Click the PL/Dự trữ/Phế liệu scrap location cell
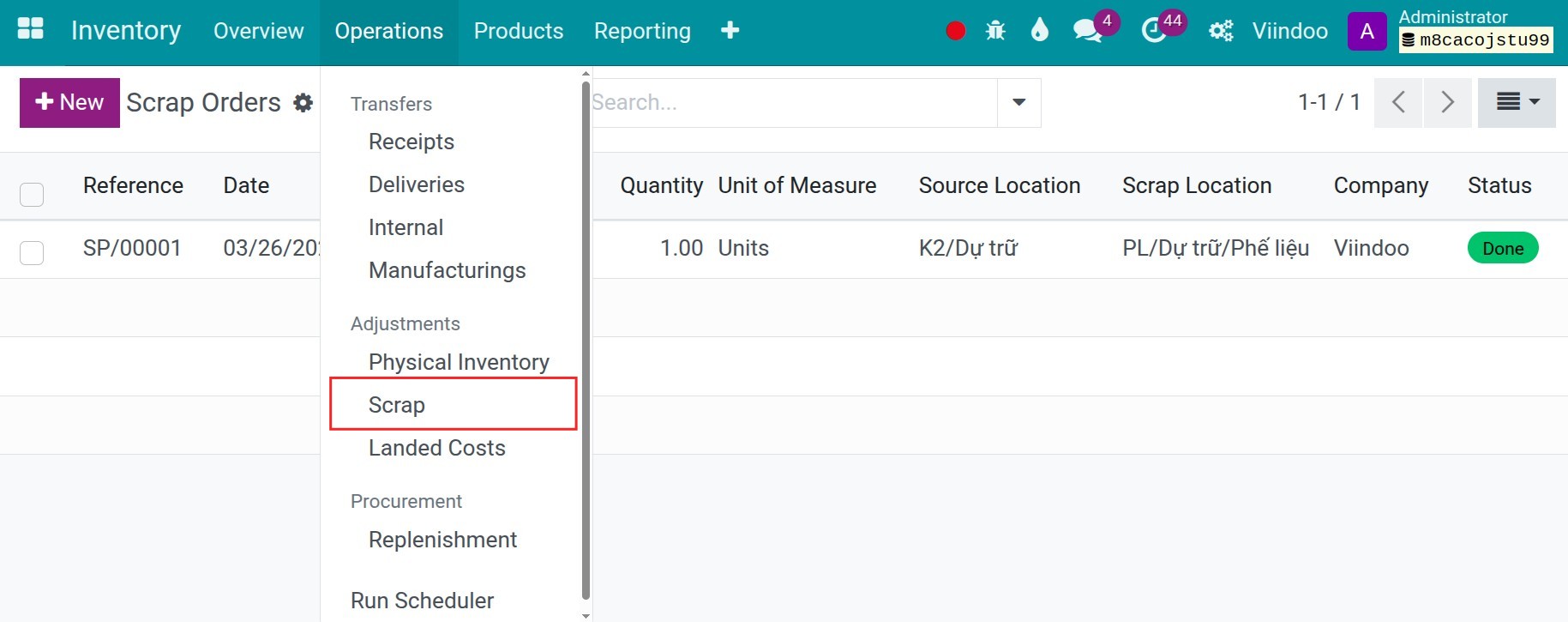This screenshot has width=1568, height=622. pos(1216,248)
